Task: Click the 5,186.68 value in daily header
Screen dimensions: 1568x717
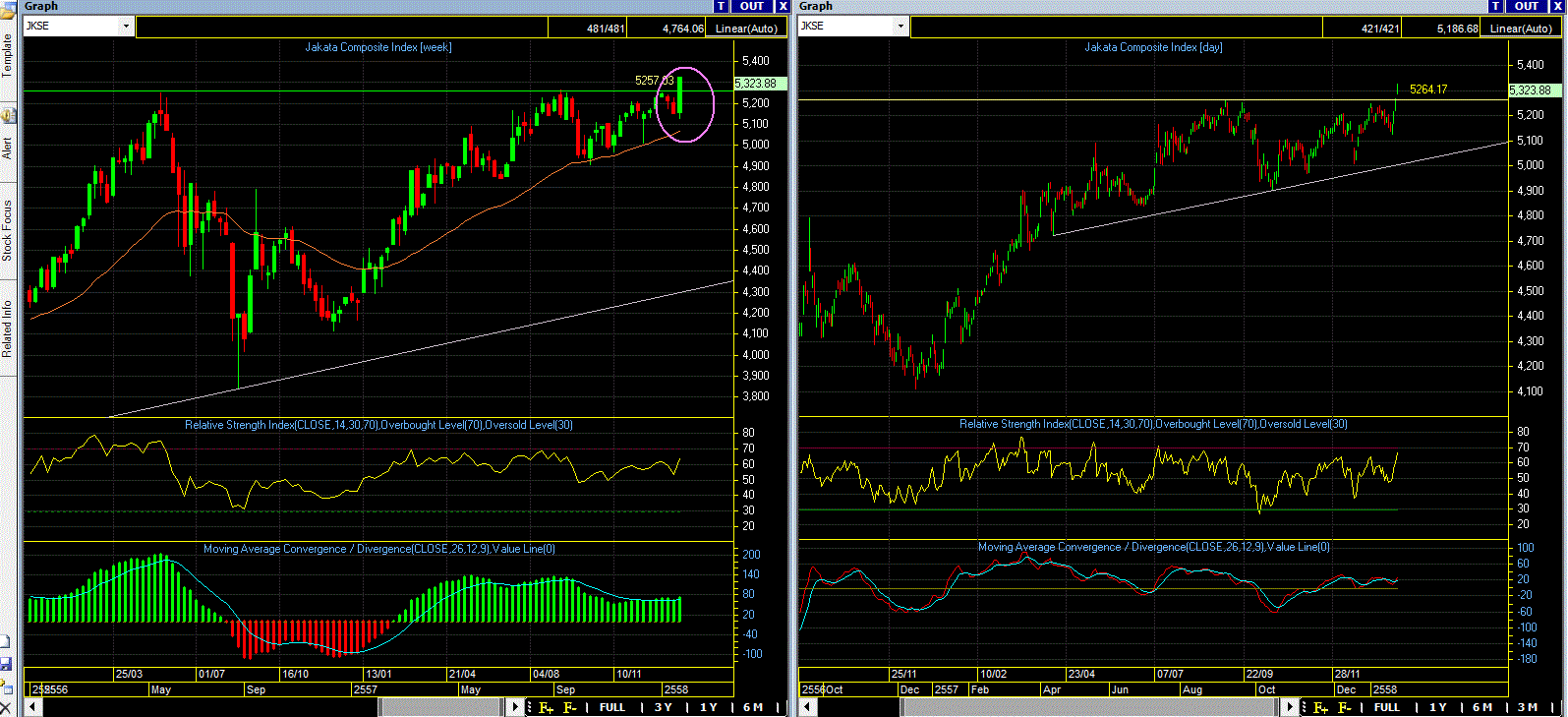Action: pyautogui.click(x=1458, y=29)
